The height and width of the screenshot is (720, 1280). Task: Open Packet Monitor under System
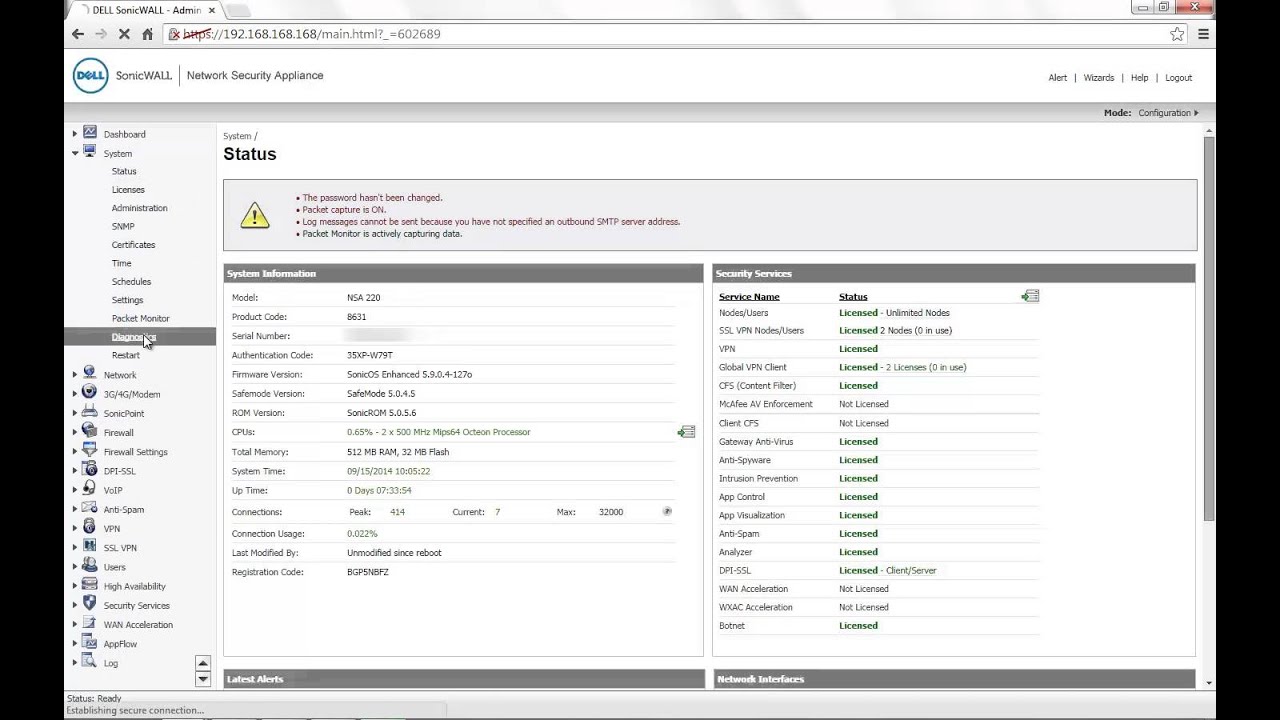(140, 319)
